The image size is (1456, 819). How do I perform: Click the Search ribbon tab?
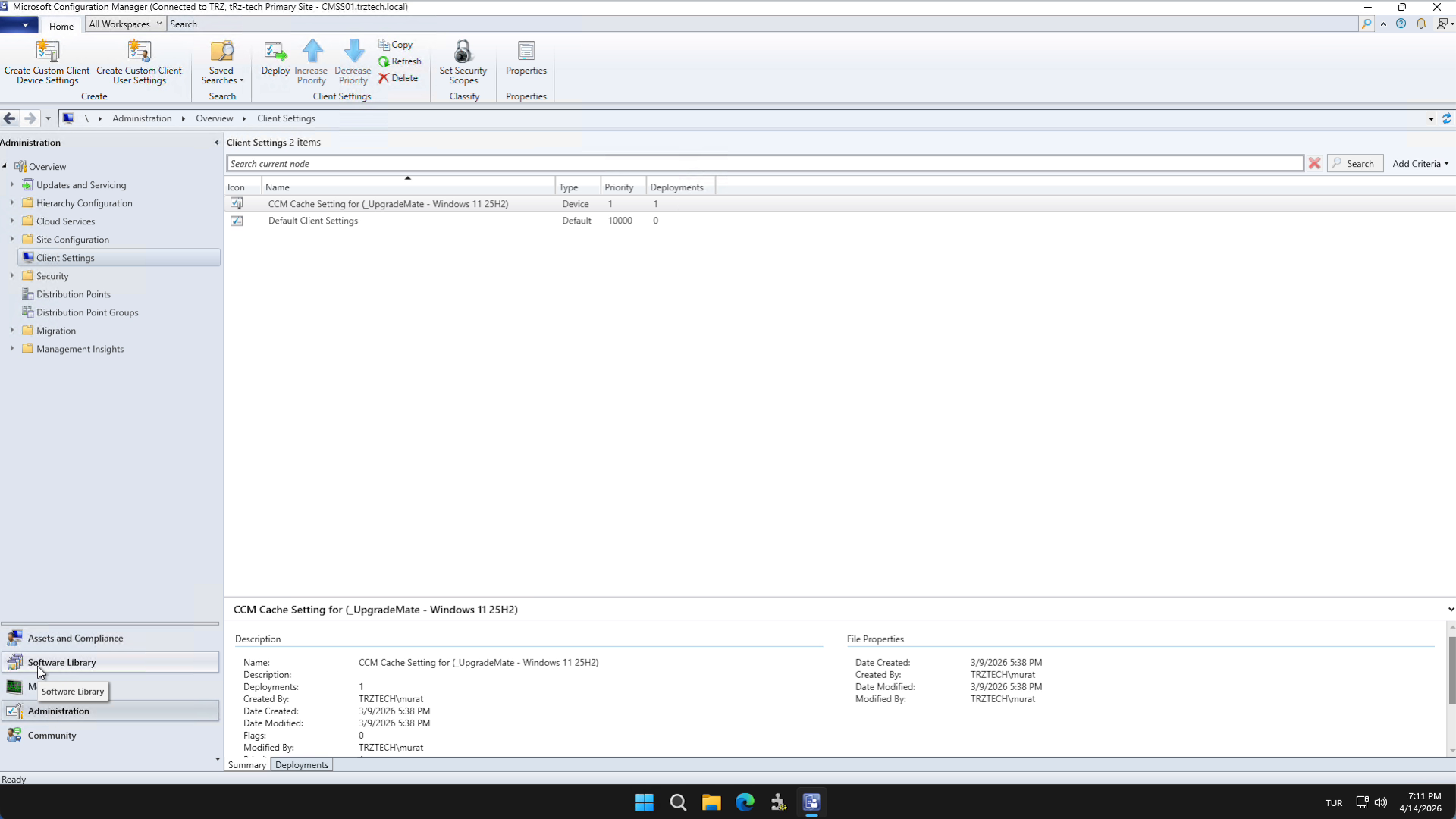tap(184, 24)
